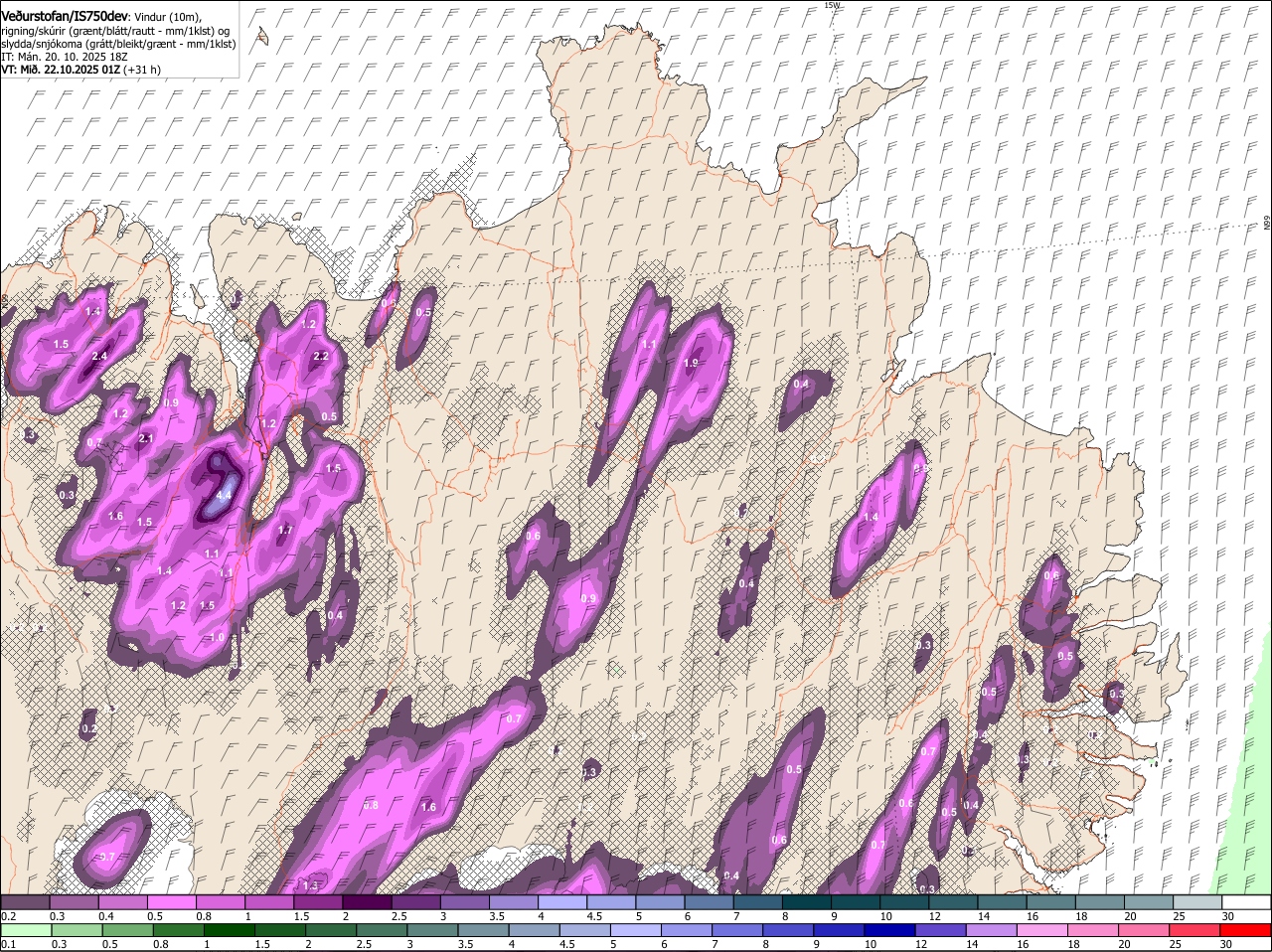Click the light pink 16 swatch in rain legend
1272x952 pixels.
[x=1043, y=931]
